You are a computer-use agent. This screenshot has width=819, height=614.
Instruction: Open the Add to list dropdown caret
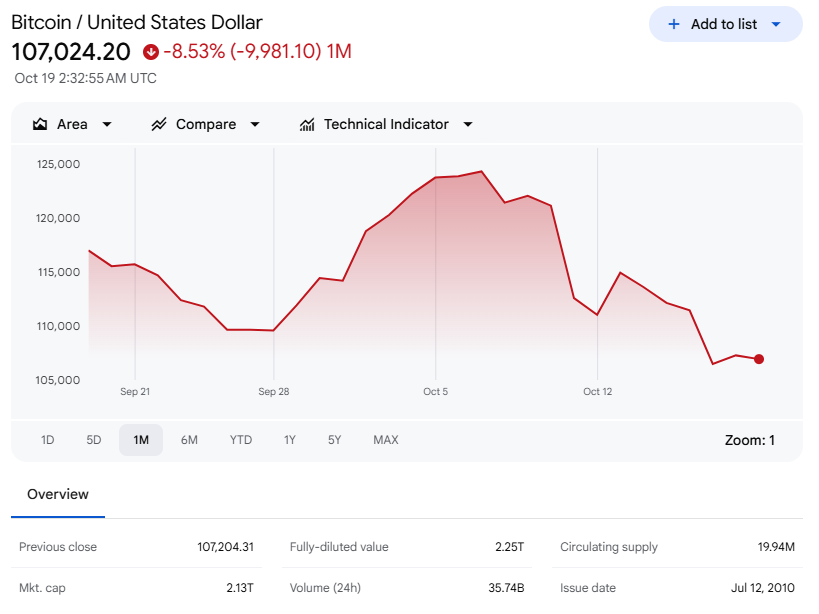click(776, 24)
